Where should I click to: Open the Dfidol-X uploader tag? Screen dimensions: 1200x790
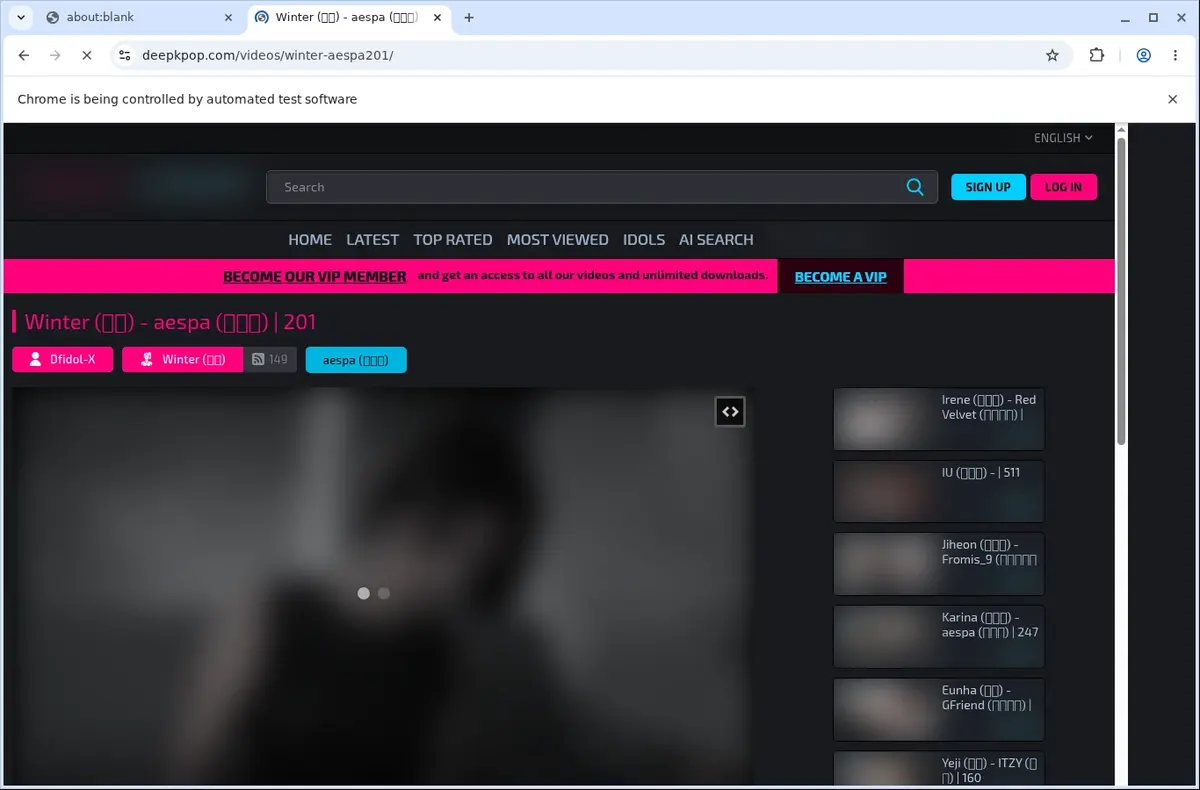pos(62,359)
